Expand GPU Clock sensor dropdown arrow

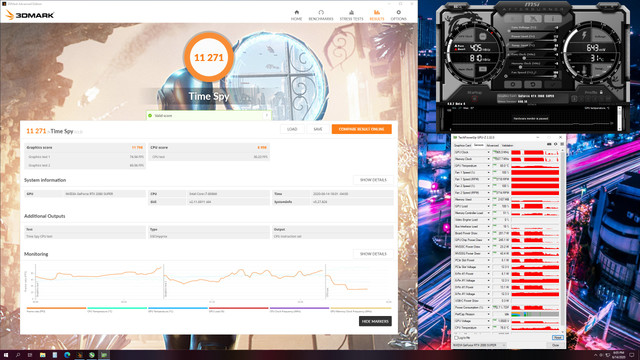coord(488,152)
